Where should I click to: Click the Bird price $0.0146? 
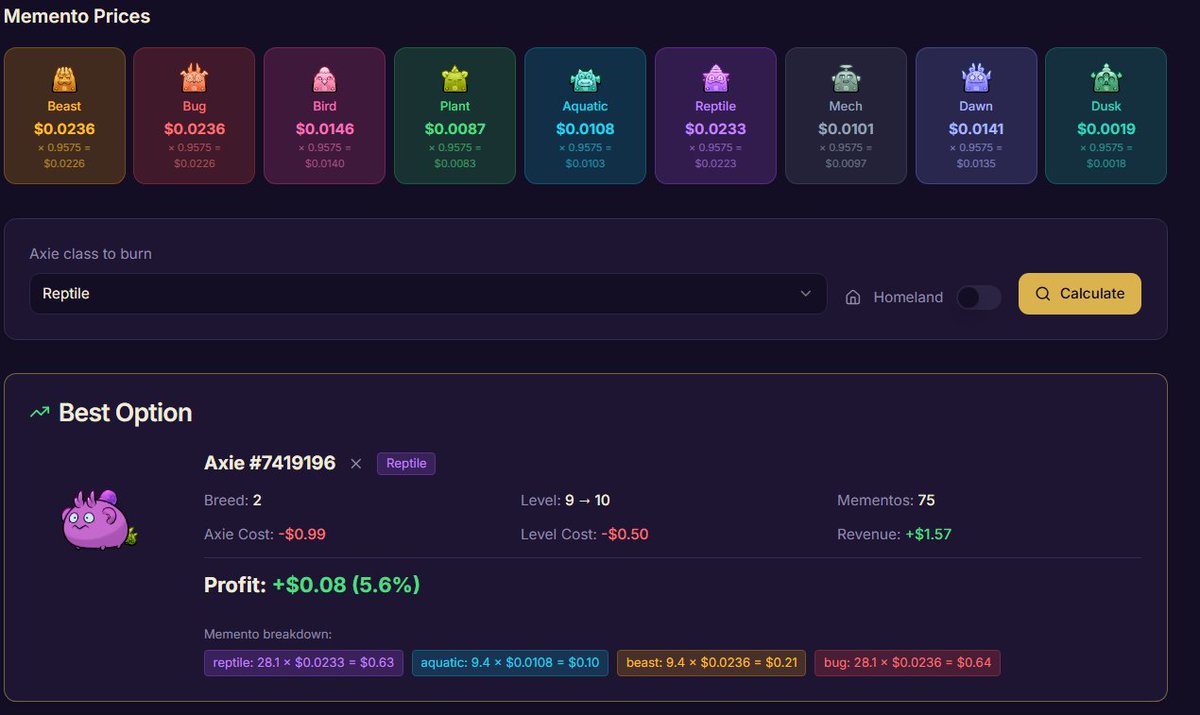click(324, 128)
